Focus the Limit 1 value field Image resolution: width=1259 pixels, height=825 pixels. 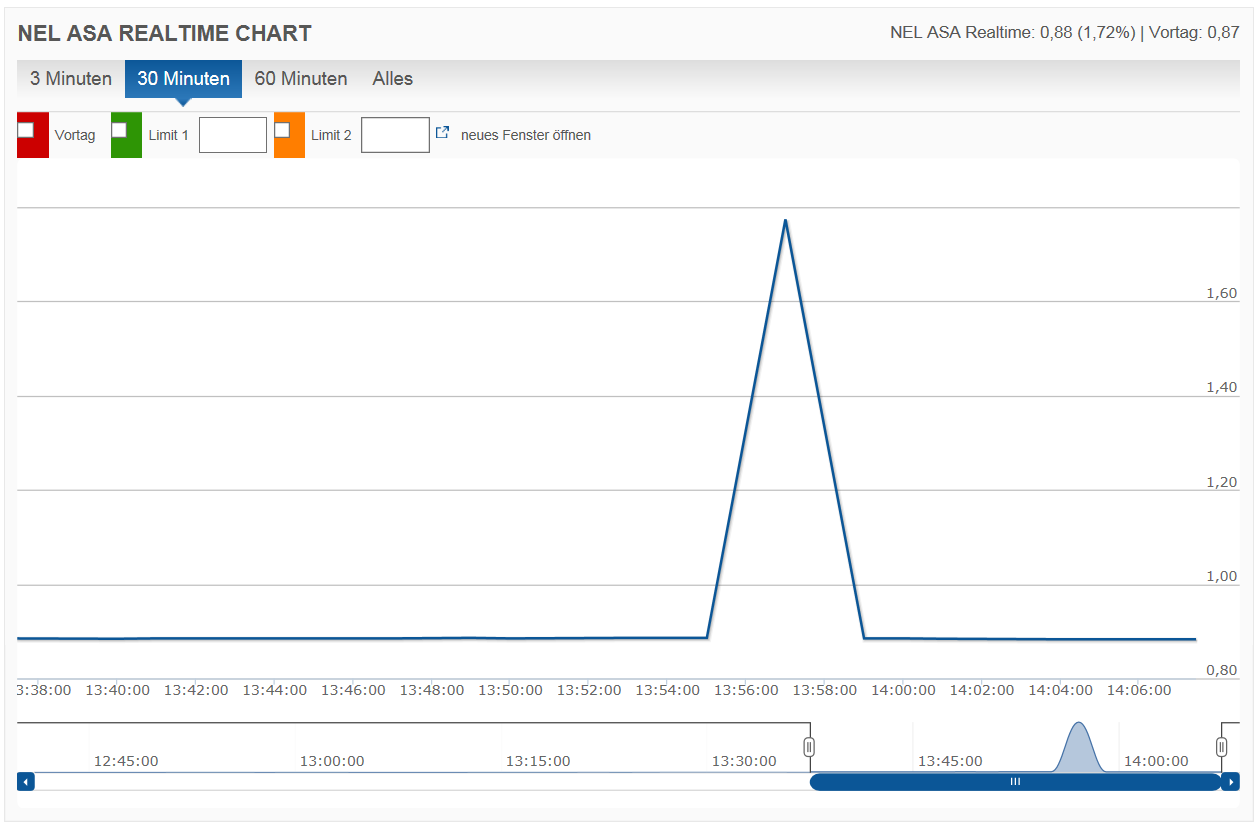tap(233, 135)
